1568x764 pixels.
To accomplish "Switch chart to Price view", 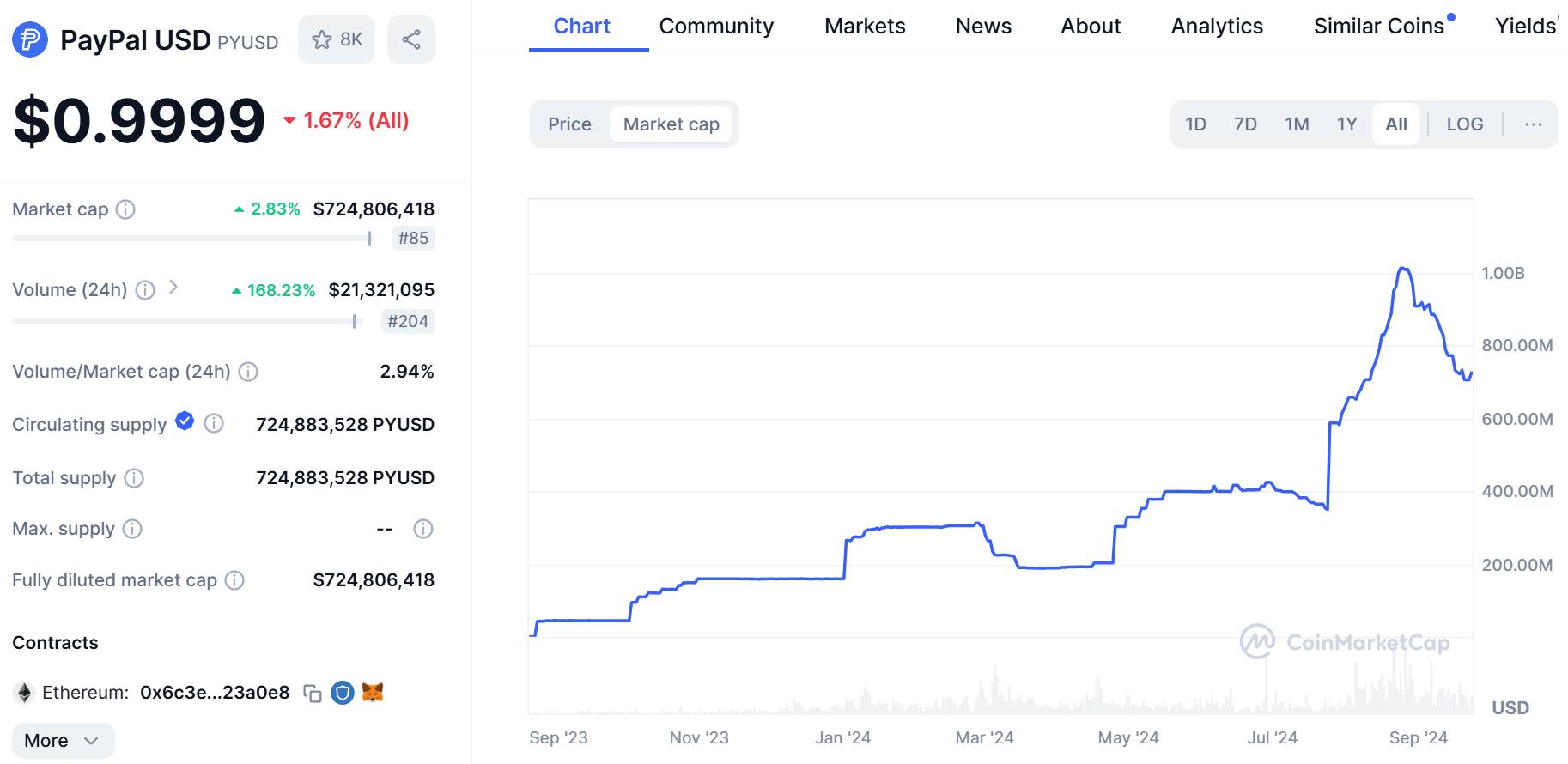I will pos(569,124).
